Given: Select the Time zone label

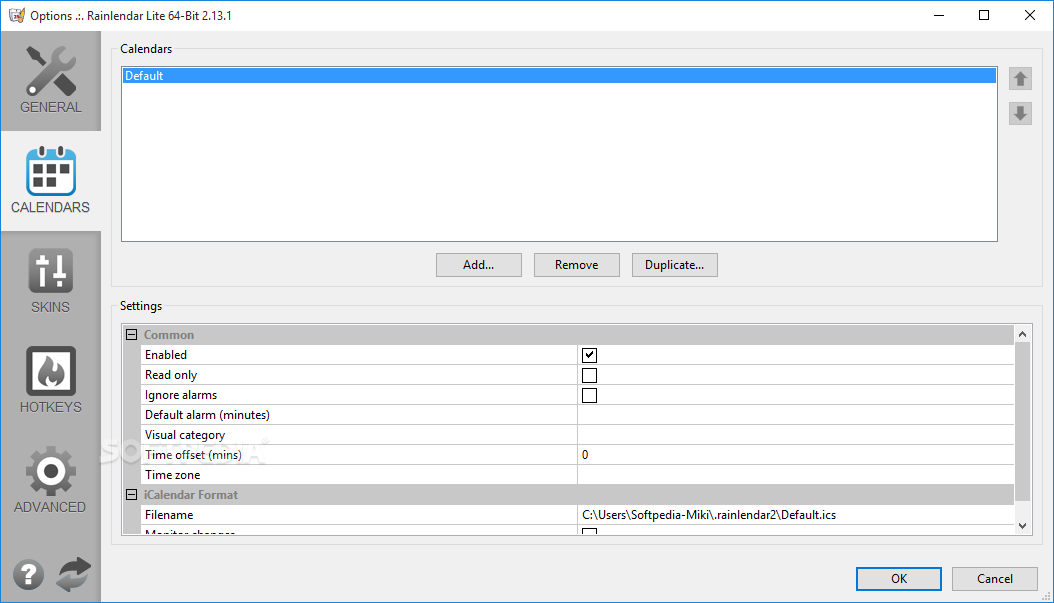Looking at the screenshot, I should coord(173,475).
